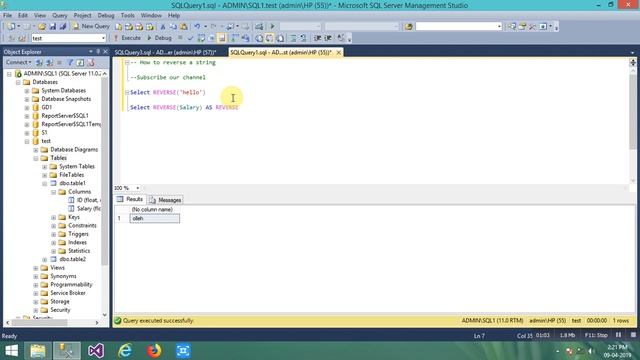Select the Results tab

pos(130,199)
